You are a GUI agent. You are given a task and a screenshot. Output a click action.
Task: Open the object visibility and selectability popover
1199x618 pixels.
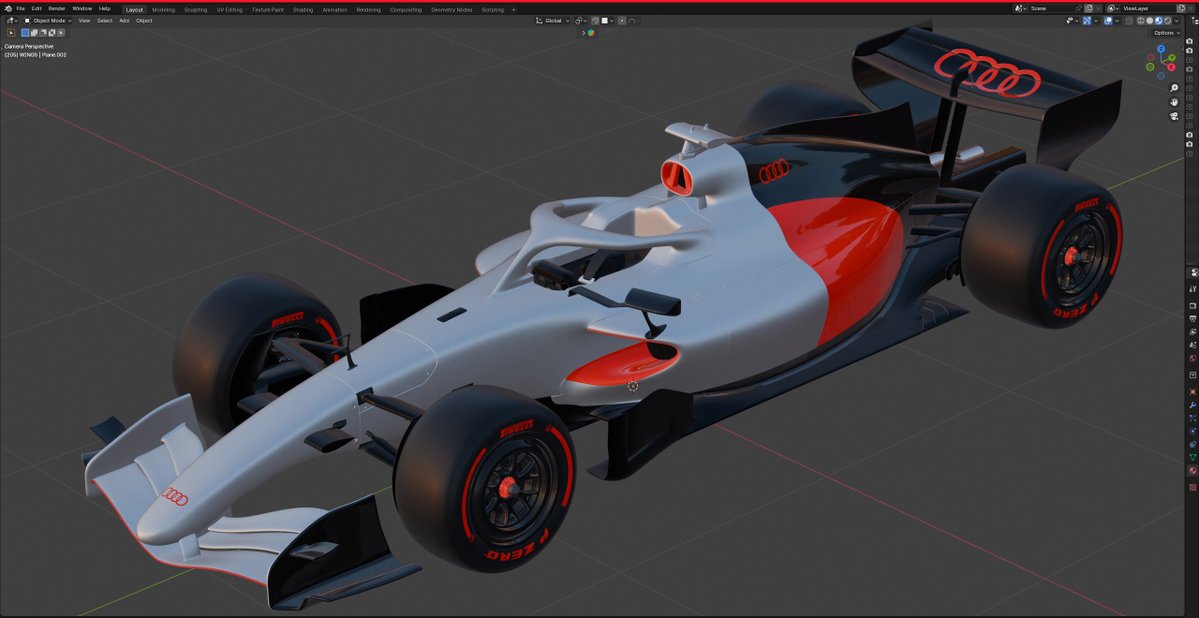(1071, 21)
